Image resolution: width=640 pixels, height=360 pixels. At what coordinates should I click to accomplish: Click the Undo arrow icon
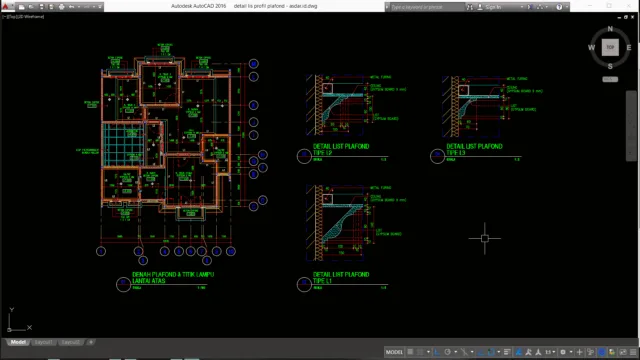[x=71, y=7]
